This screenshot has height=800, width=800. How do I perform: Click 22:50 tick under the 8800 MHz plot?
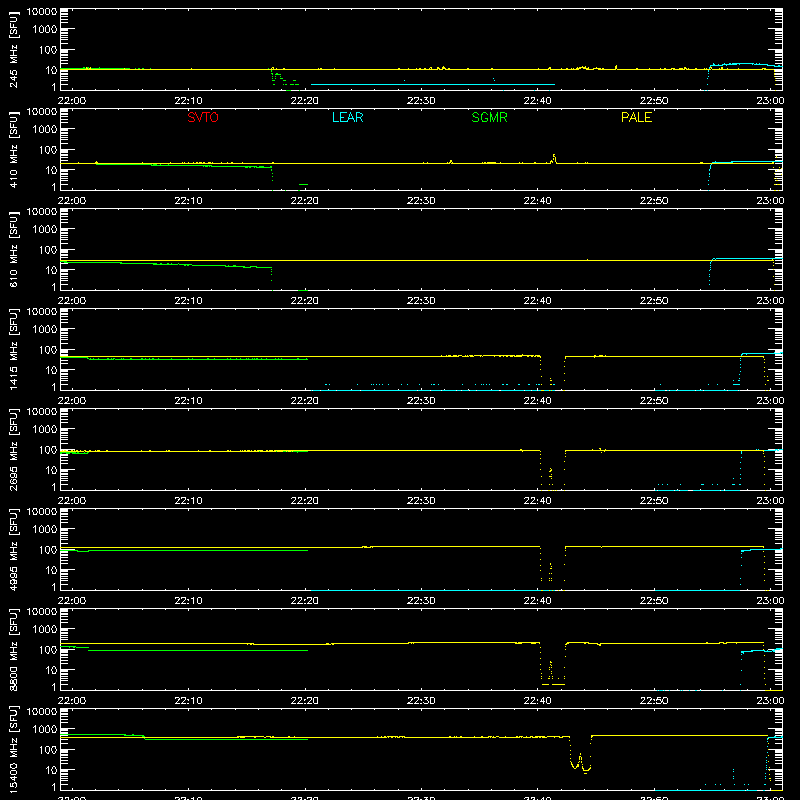point(654,701)
